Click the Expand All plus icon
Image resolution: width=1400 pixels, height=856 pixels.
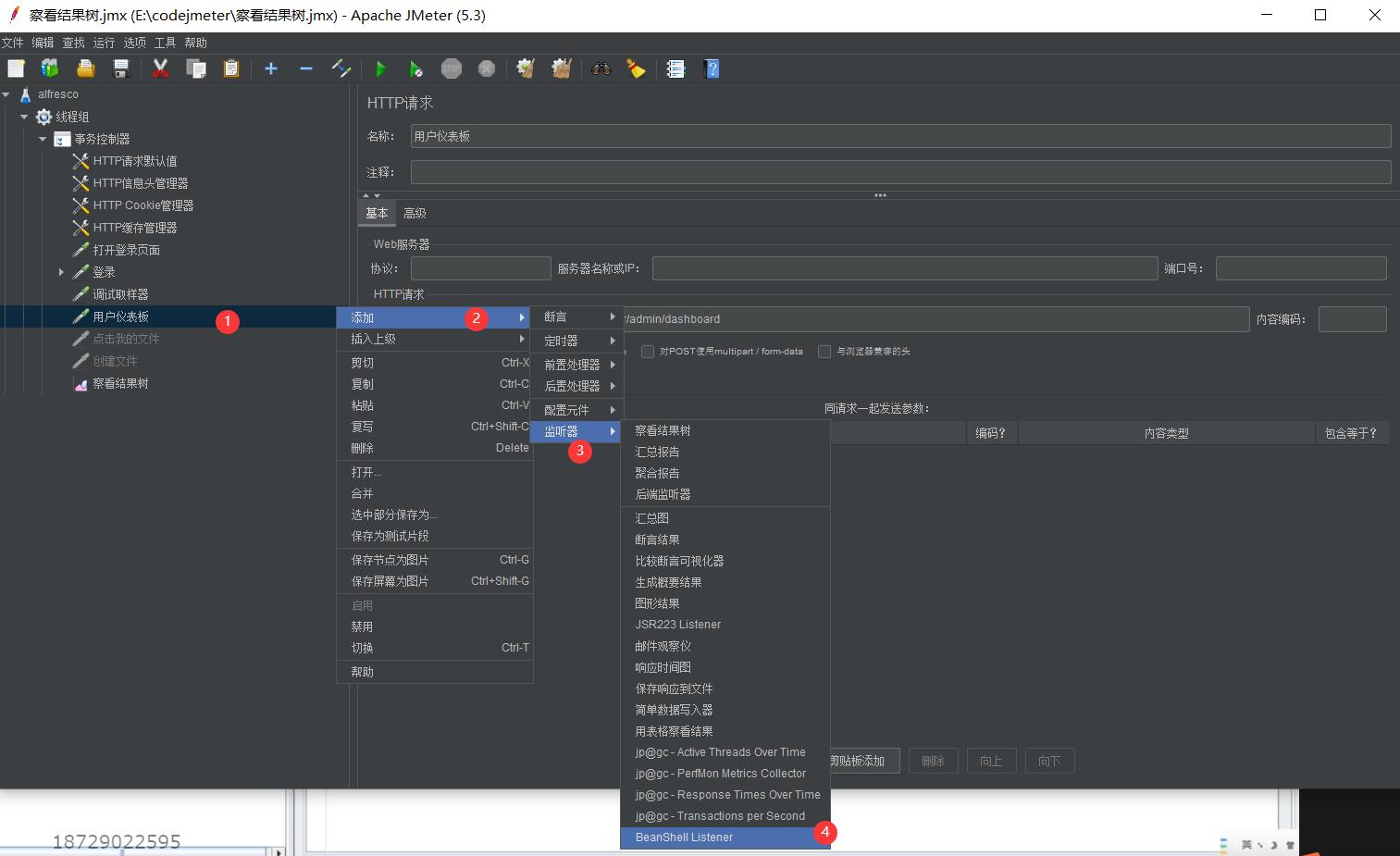tap(271, 68)
